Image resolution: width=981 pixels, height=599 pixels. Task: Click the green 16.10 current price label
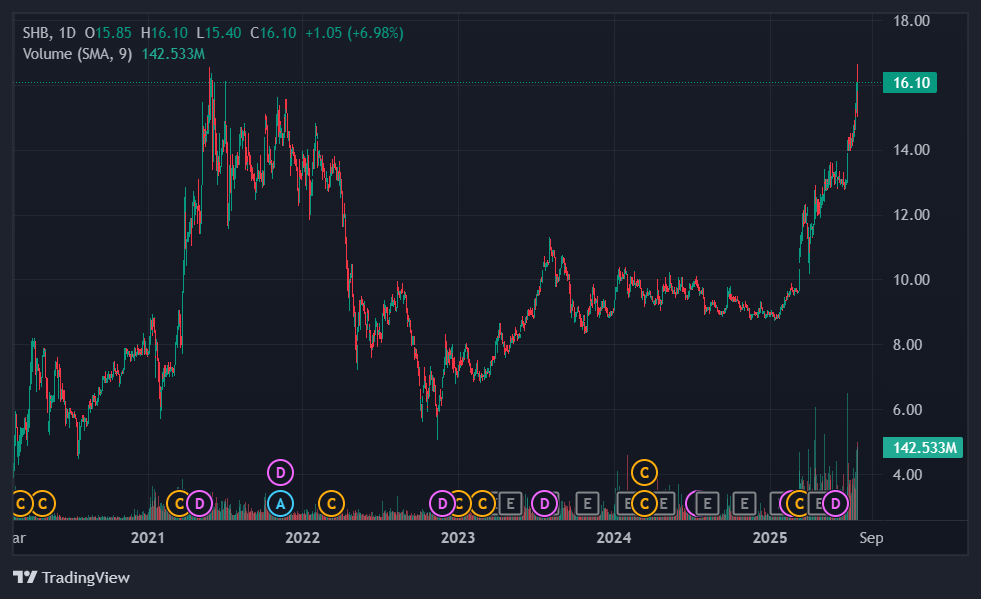(x=910, y=83)
